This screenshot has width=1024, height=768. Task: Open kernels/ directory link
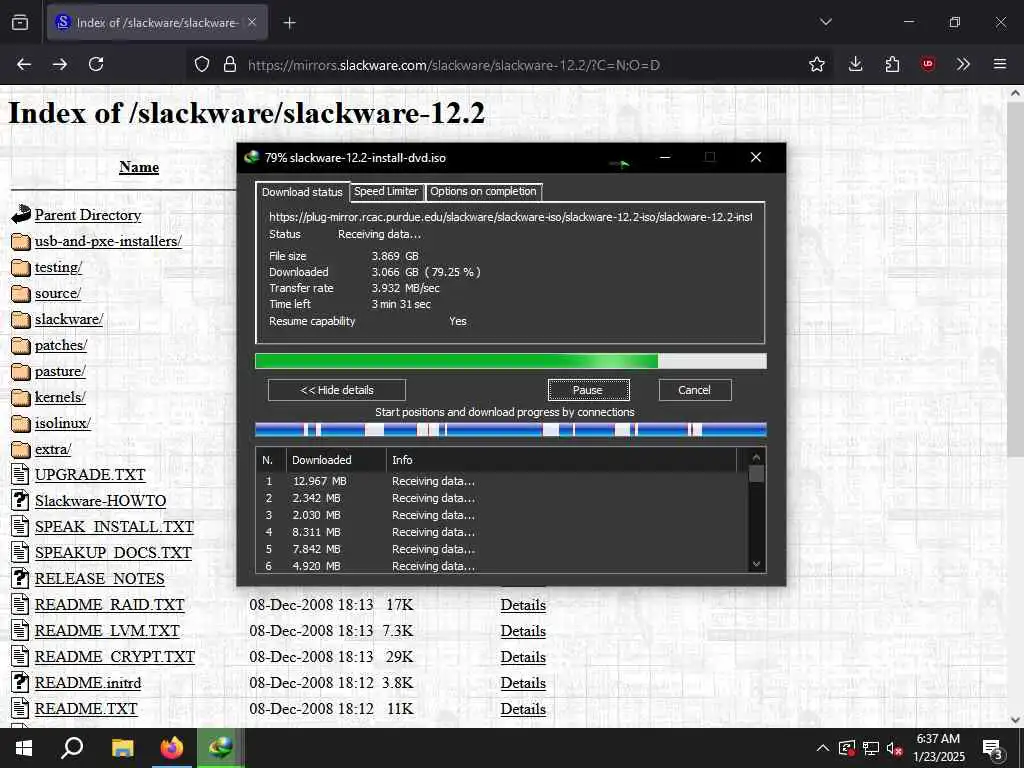(60, 397)
